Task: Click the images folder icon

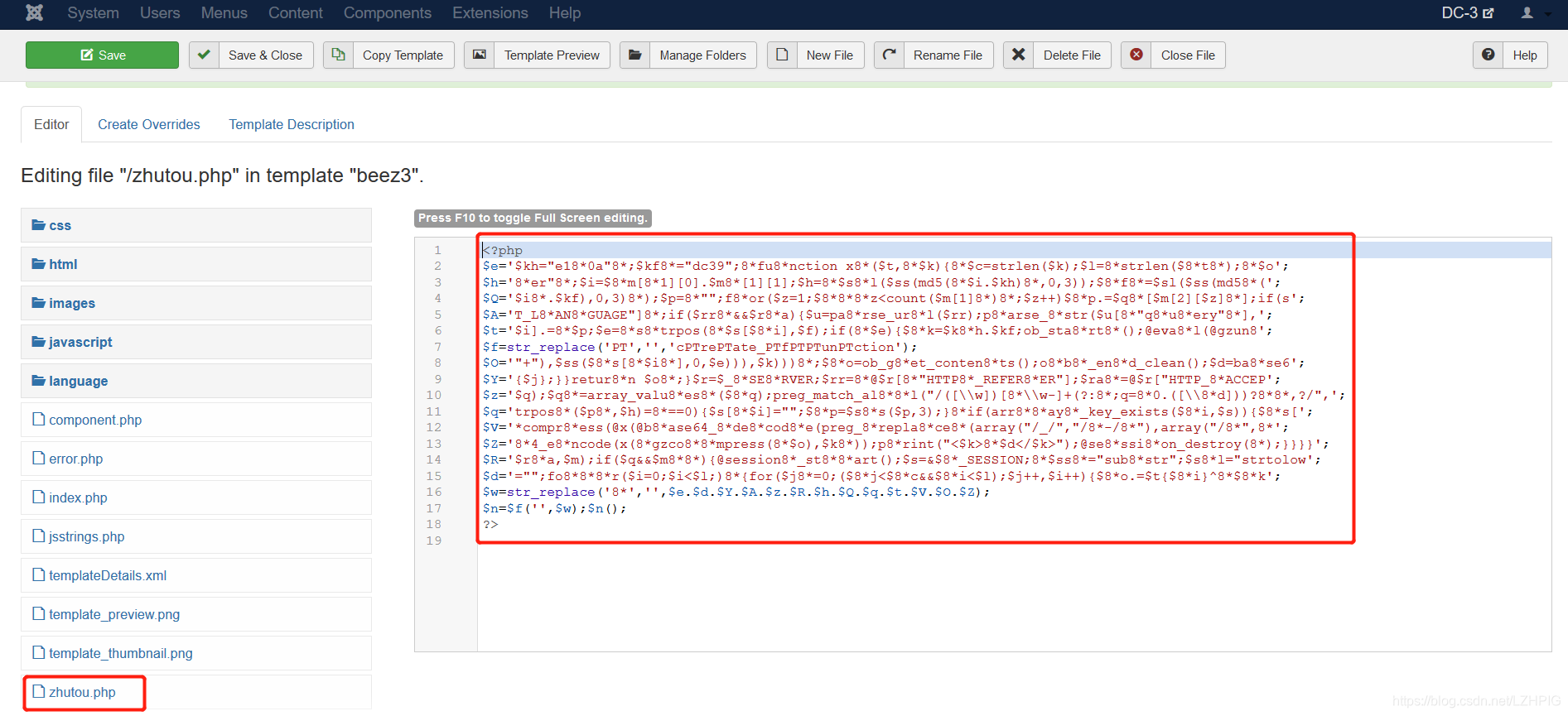Action: 38,302
